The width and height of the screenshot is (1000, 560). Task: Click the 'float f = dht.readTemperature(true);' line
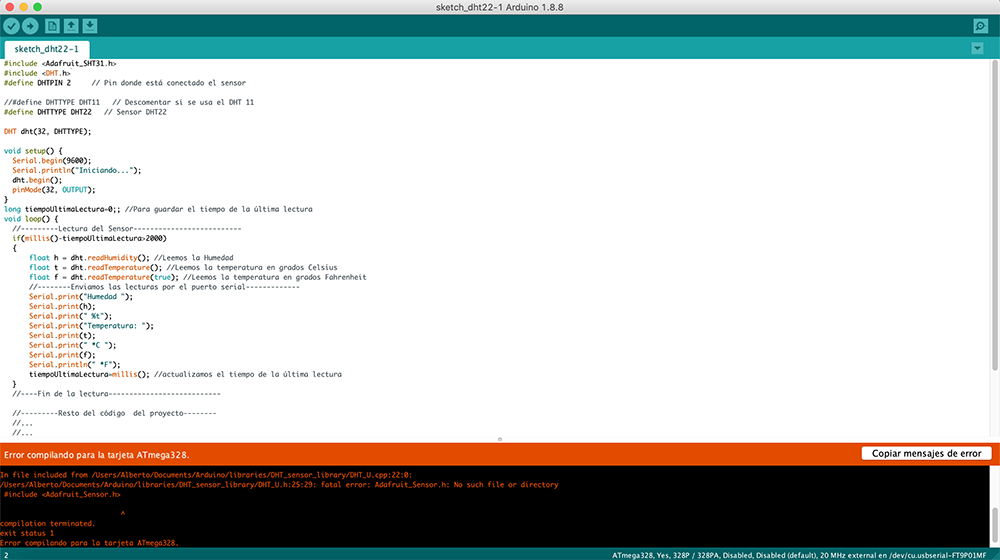198,277
